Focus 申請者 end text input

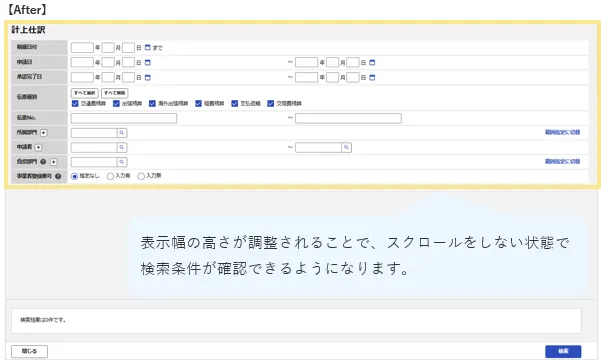[319, 148]
